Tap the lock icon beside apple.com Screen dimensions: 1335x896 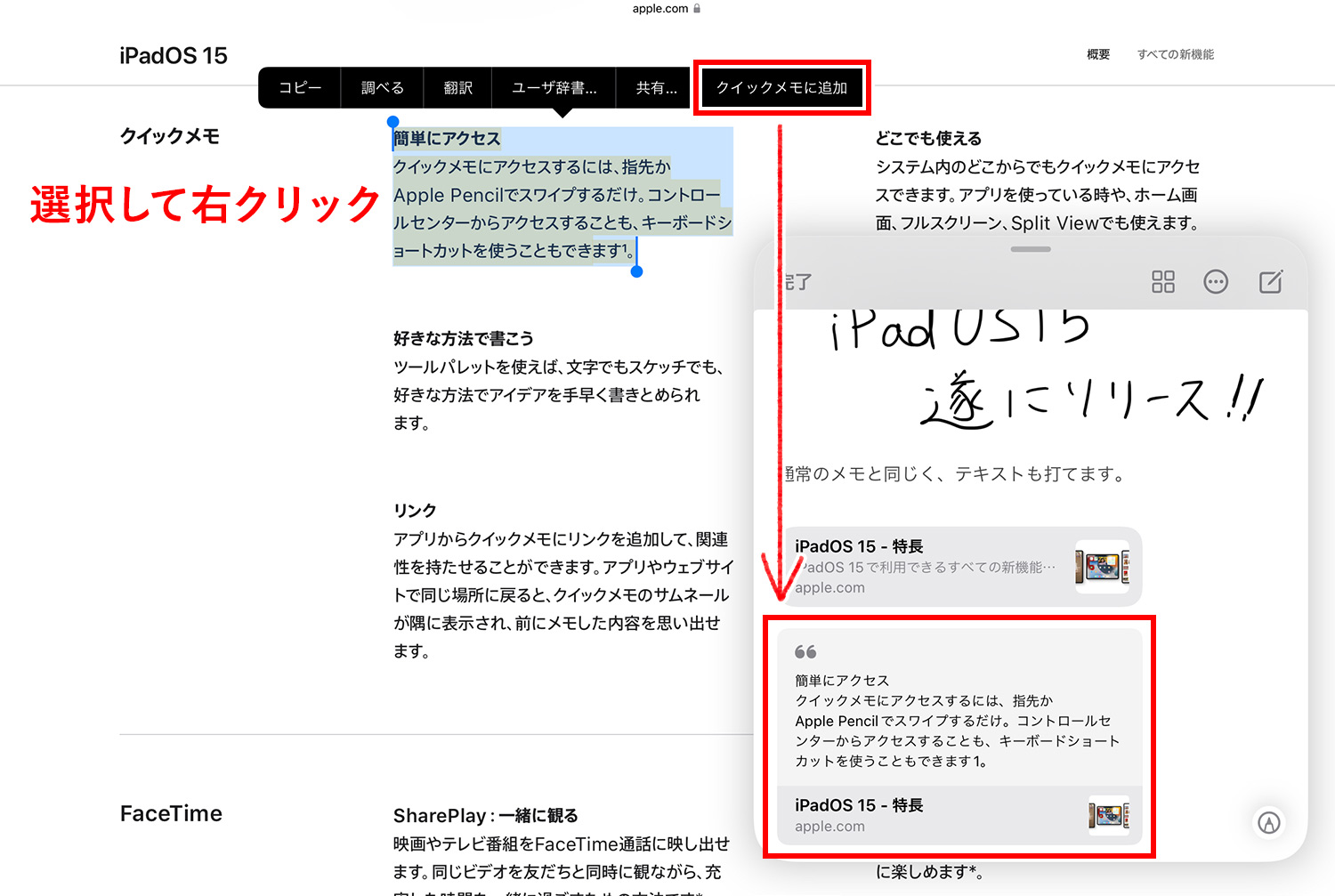tap(697, 8)
